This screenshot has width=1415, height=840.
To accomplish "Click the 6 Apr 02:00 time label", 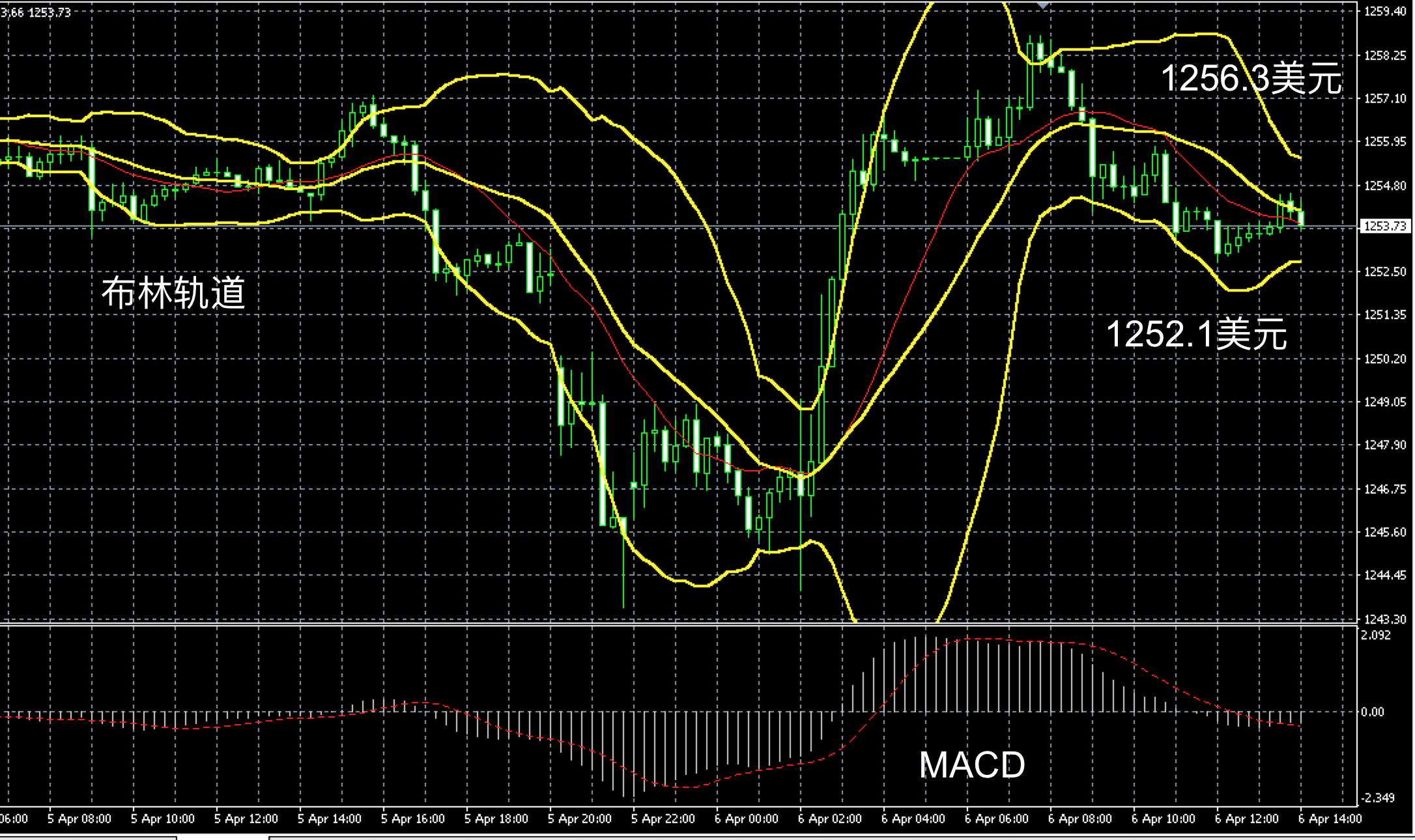I will (x=829, y=819).
